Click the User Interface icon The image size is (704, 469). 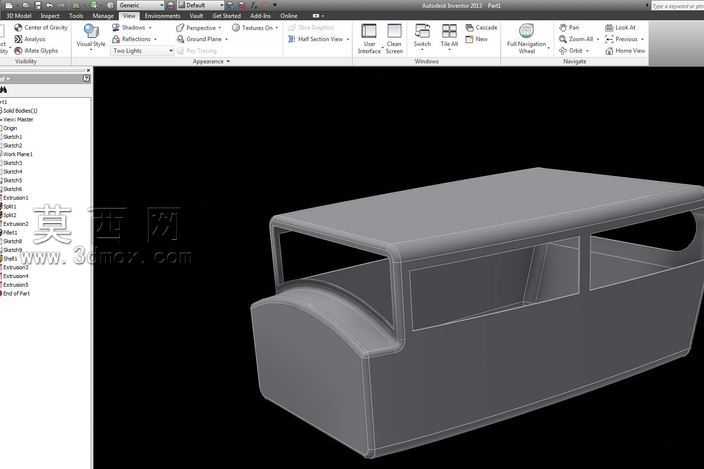[369, 31]
